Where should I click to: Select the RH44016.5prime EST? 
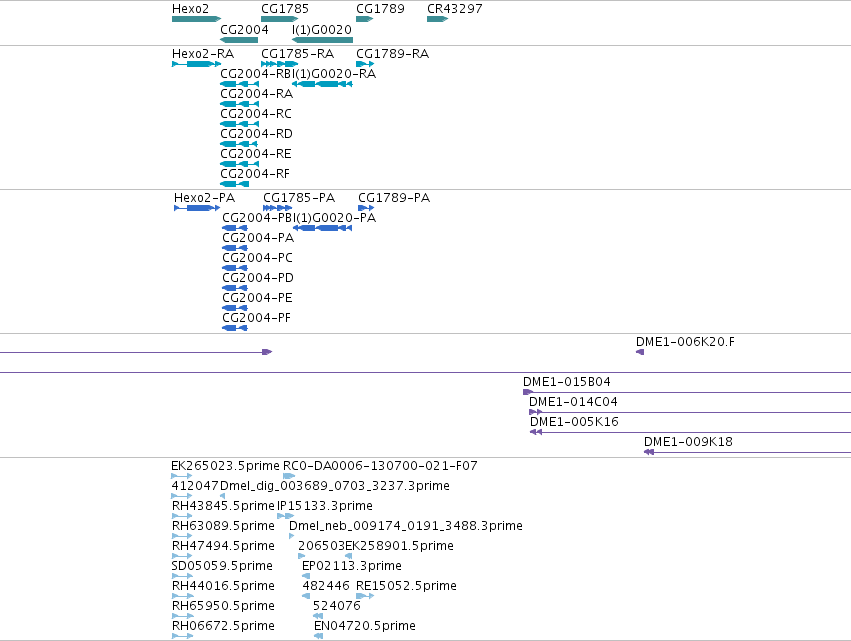tap(182, 596)
